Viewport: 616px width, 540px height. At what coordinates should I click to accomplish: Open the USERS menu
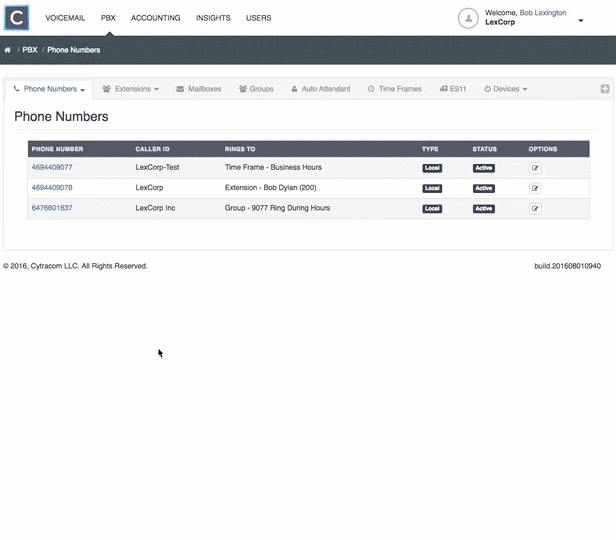tap(258, 18)
